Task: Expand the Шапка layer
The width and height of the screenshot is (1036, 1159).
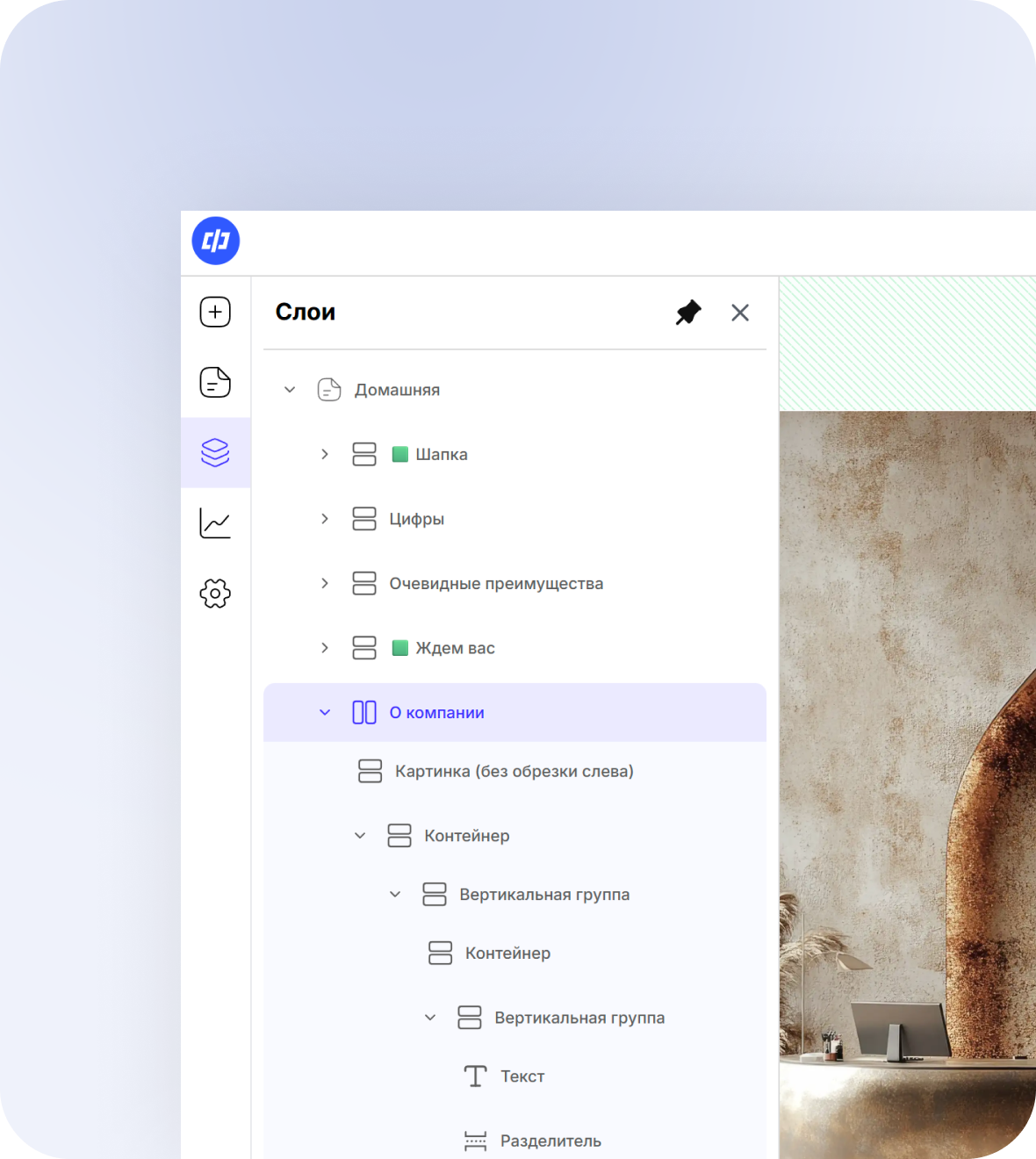Action: point(325,454)
